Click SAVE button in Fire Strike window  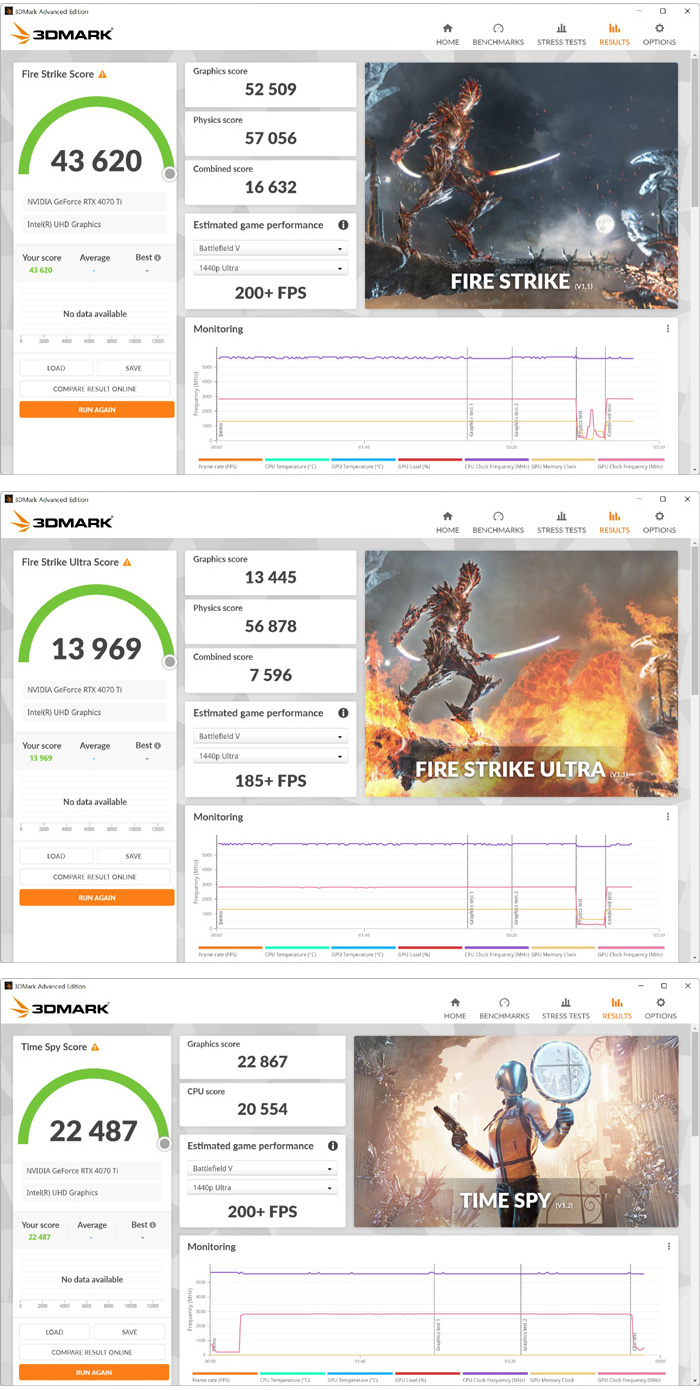(134, 368)
